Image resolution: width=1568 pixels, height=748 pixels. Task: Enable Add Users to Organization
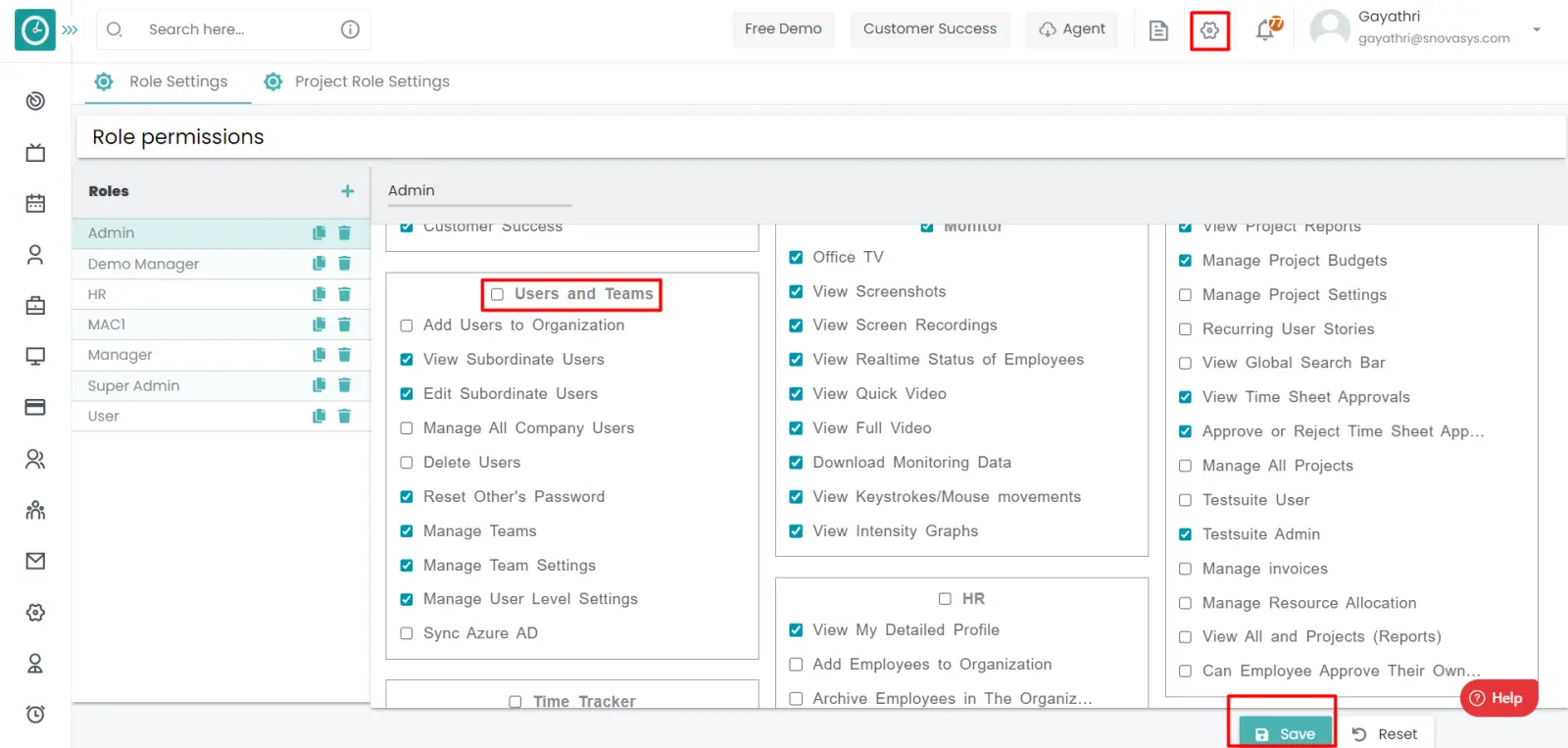tap(407, 325)
